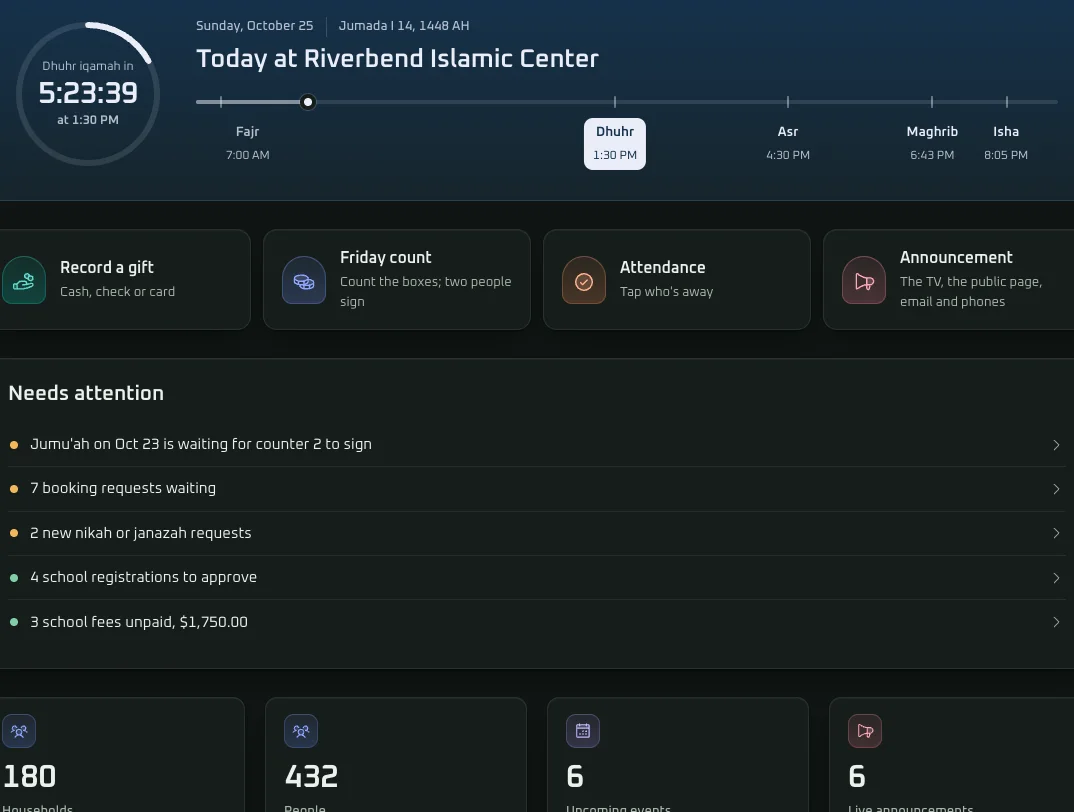The height and width of the screenshot is (812, 1074).
Task: Open the Friday count card
Action: click(x=397, y=280)
